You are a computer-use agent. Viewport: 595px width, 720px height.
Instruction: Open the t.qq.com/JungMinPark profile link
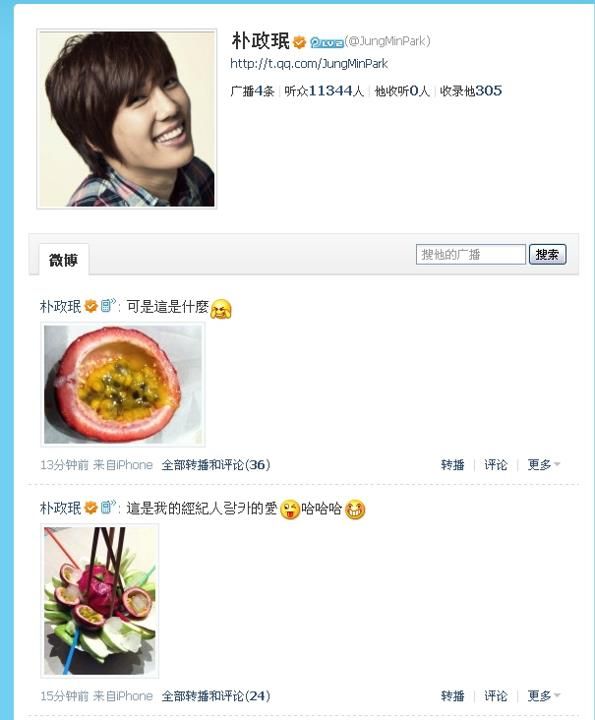click(x=309, y=63)
